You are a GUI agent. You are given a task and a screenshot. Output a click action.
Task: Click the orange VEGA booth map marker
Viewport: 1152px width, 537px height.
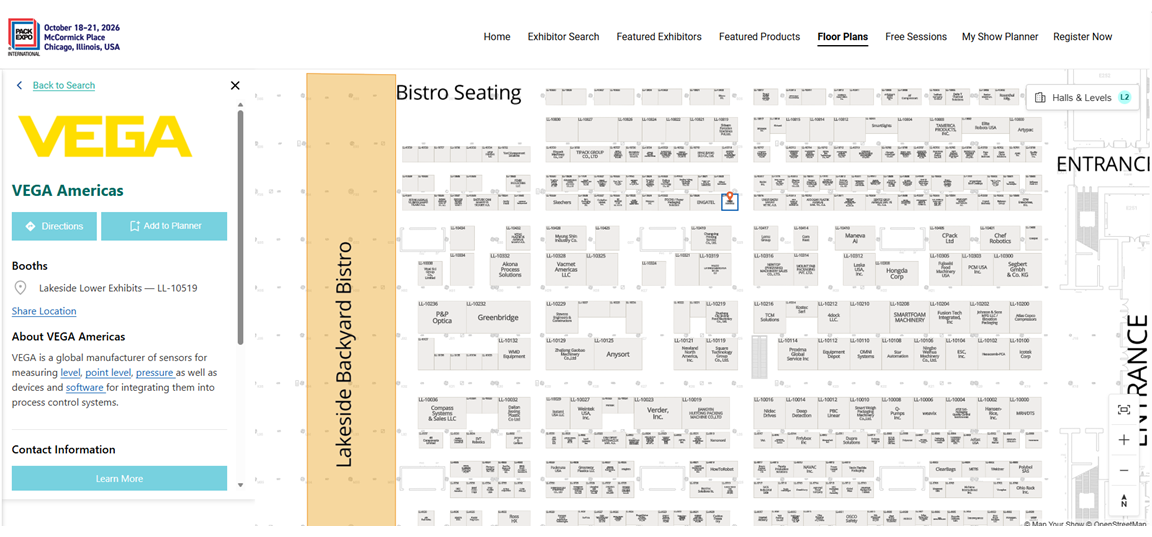pyautogui.click(x=729, y=197)
